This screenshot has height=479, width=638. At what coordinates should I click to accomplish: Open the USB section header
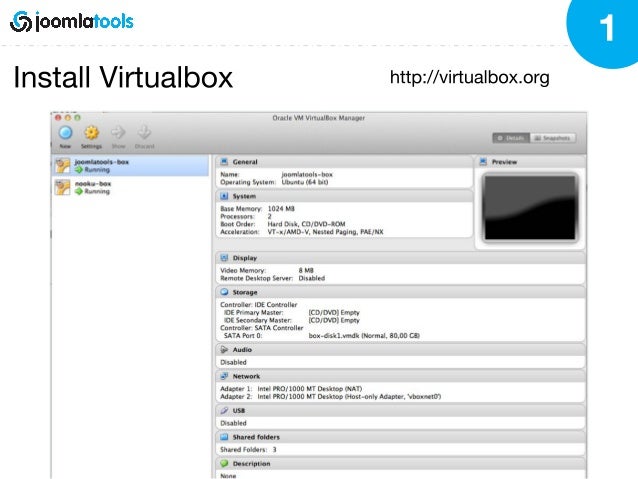[x=400, y=411]
